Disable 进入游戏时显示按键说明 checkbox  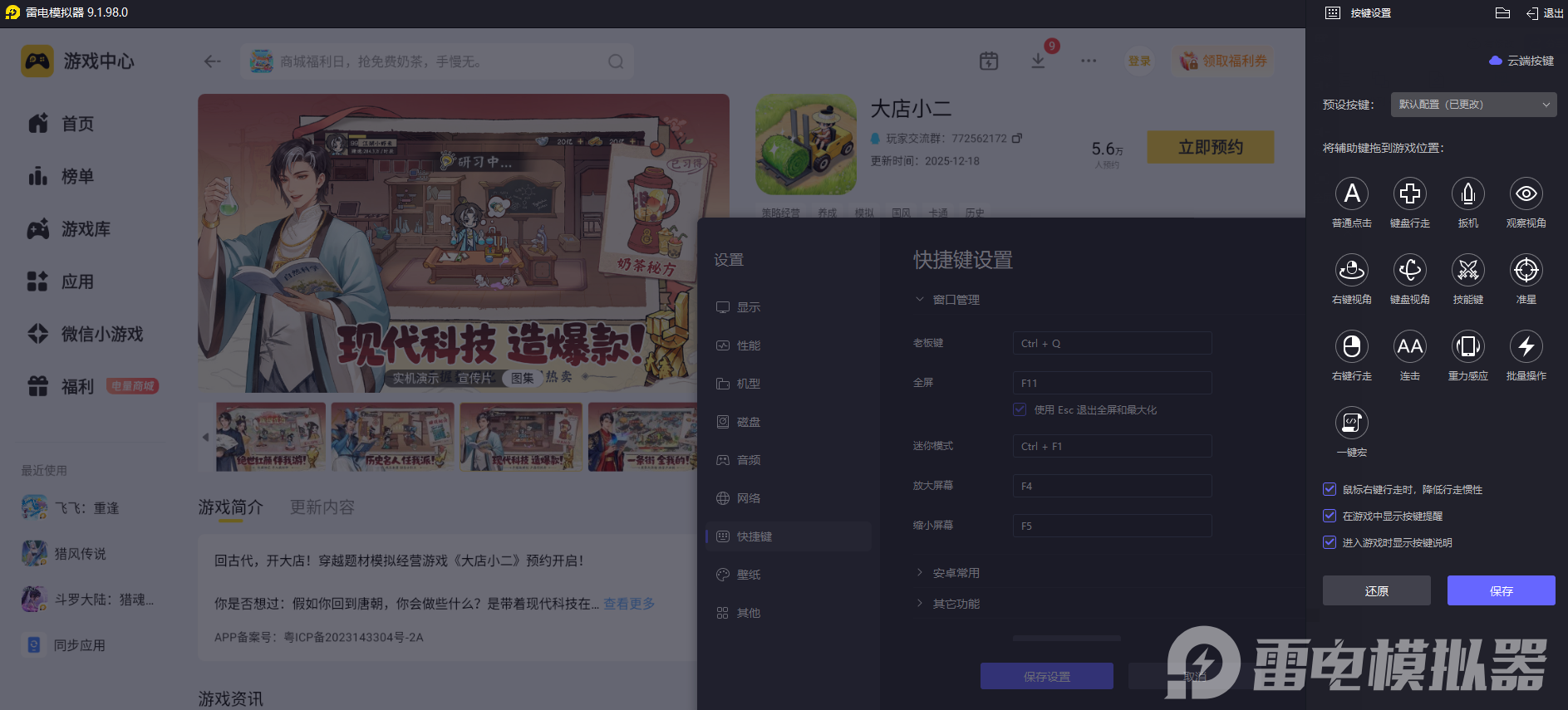click(x=1330, y=542)
